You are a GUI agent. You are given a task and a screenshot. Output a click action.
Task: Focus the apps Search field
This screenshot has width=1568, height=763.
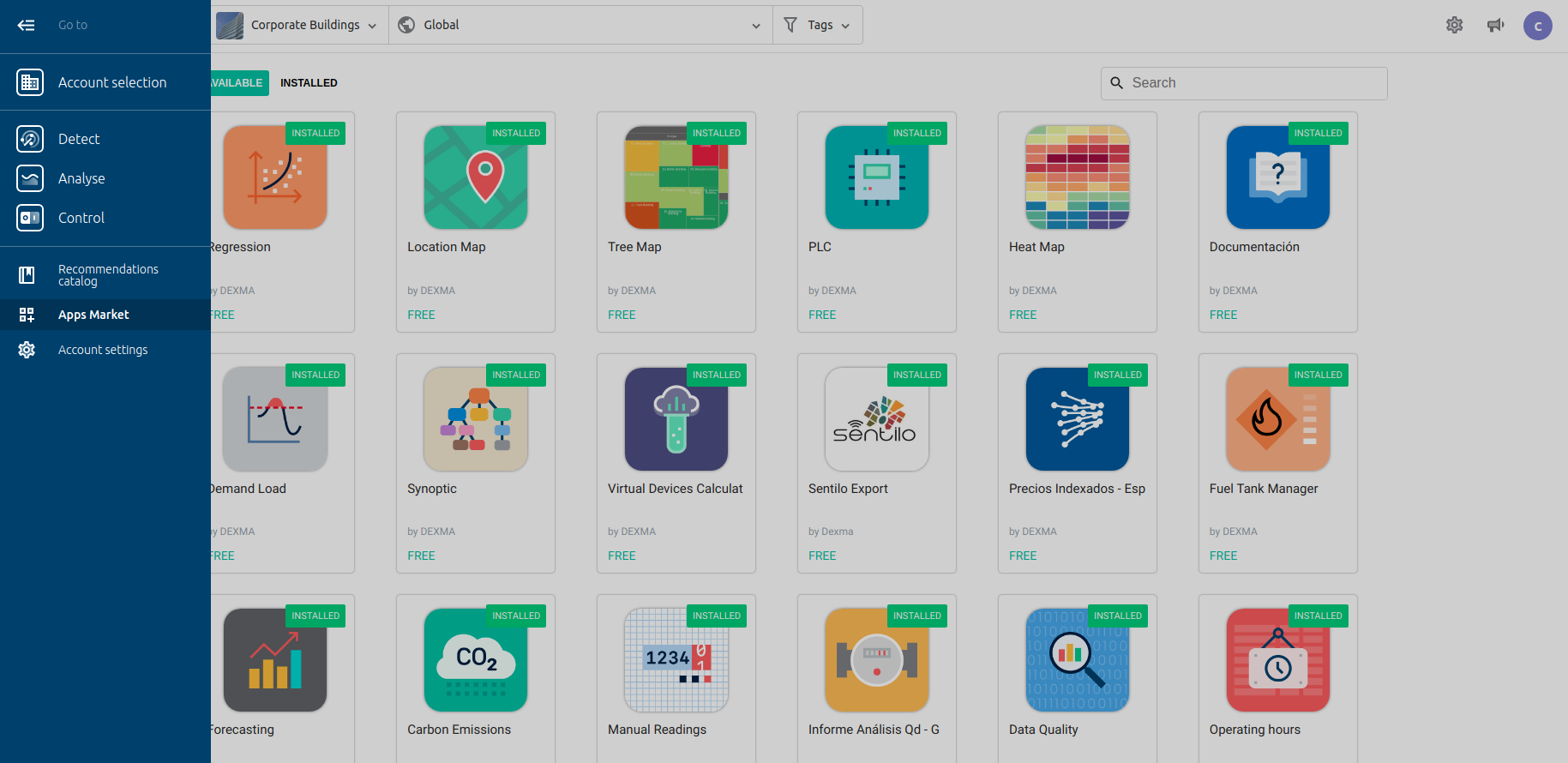click(1244, 83)
